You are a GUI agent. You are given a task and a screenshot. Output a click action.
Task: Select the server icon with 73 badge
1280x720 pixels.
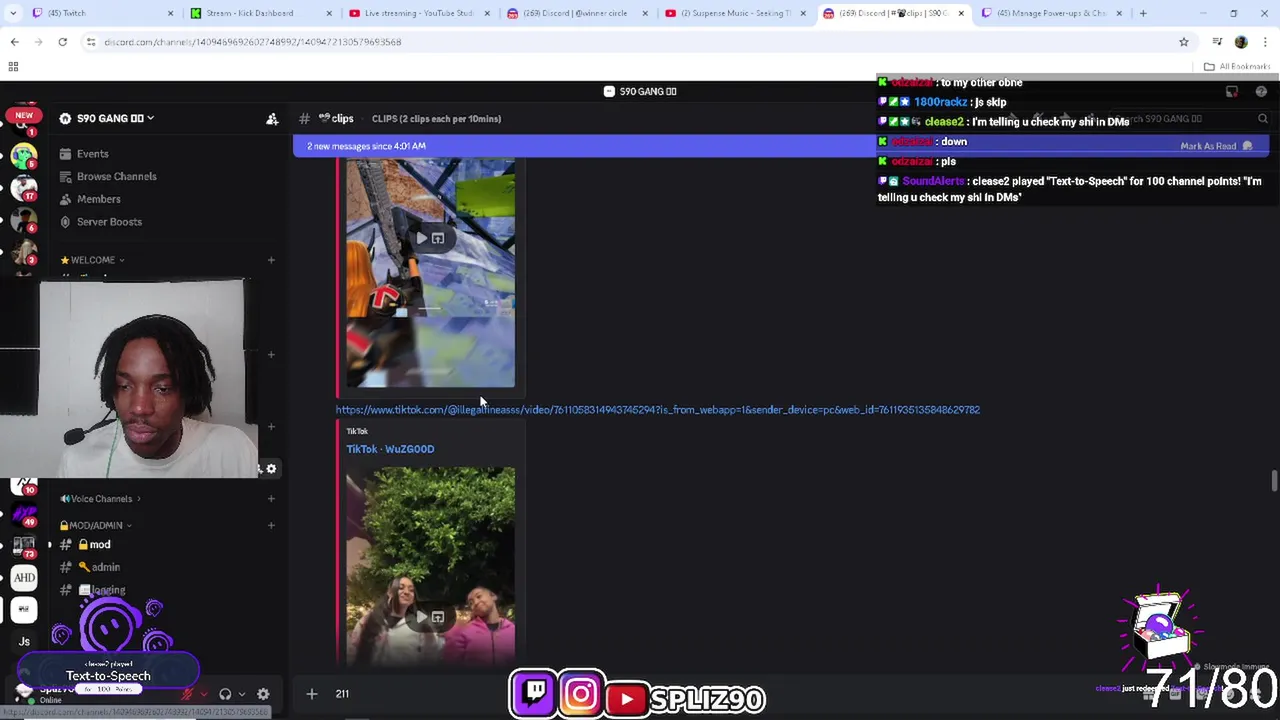[24, 547]
